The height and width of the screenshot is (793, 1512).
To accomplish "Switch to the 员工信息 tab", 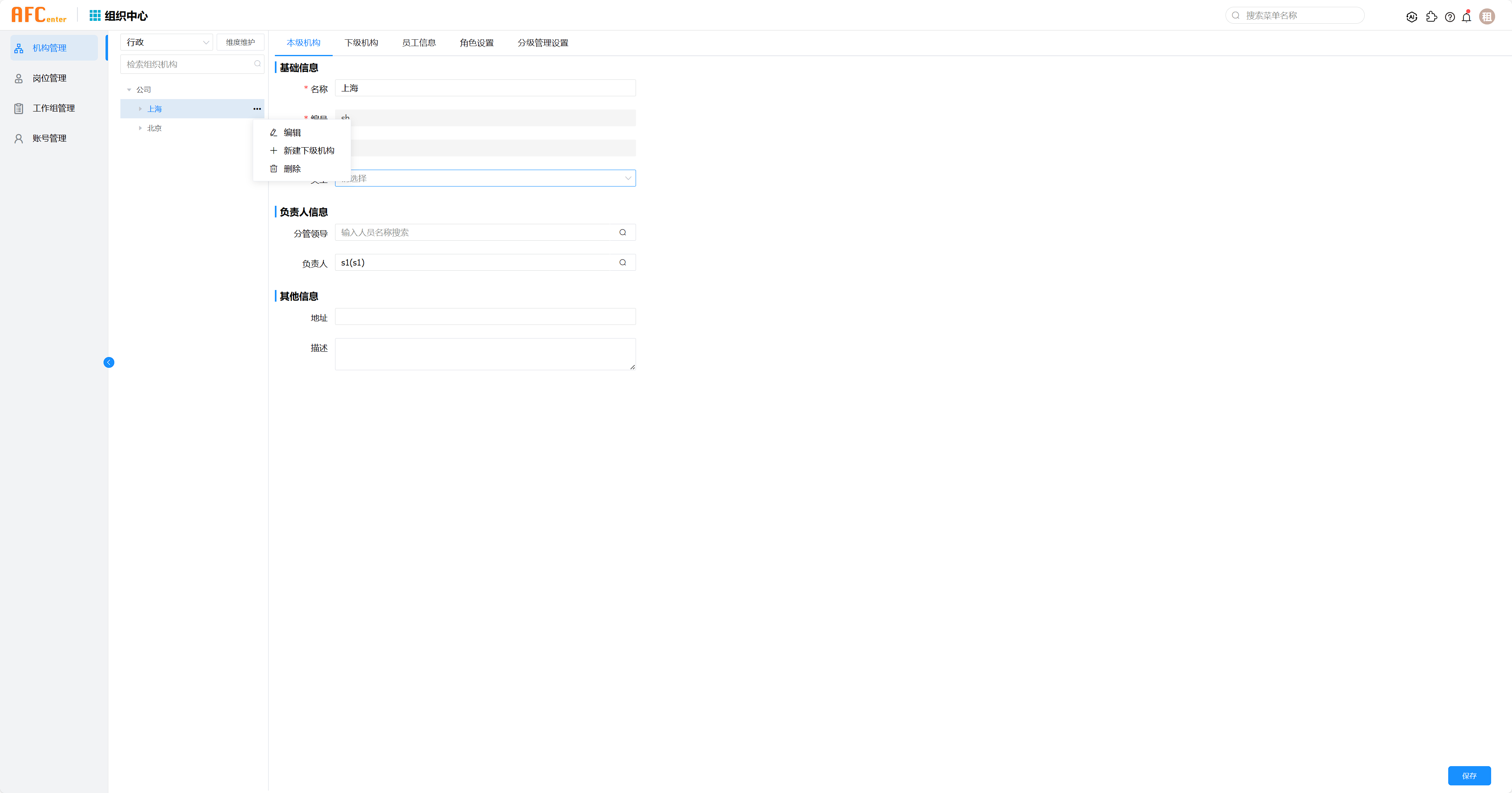I will pyautogui.click(x=419, y=43).
